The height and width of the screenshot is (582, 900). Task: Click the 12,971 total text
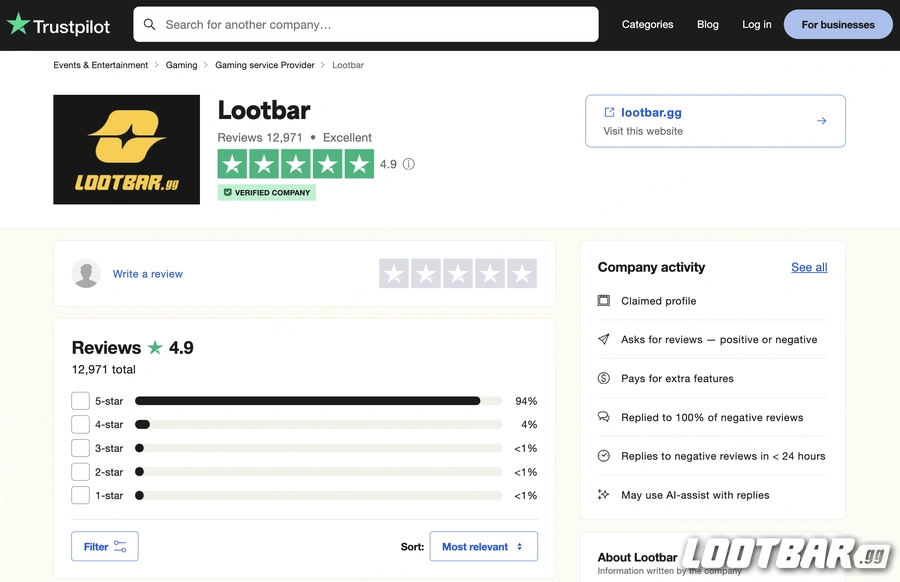click(x=104, y=369)
